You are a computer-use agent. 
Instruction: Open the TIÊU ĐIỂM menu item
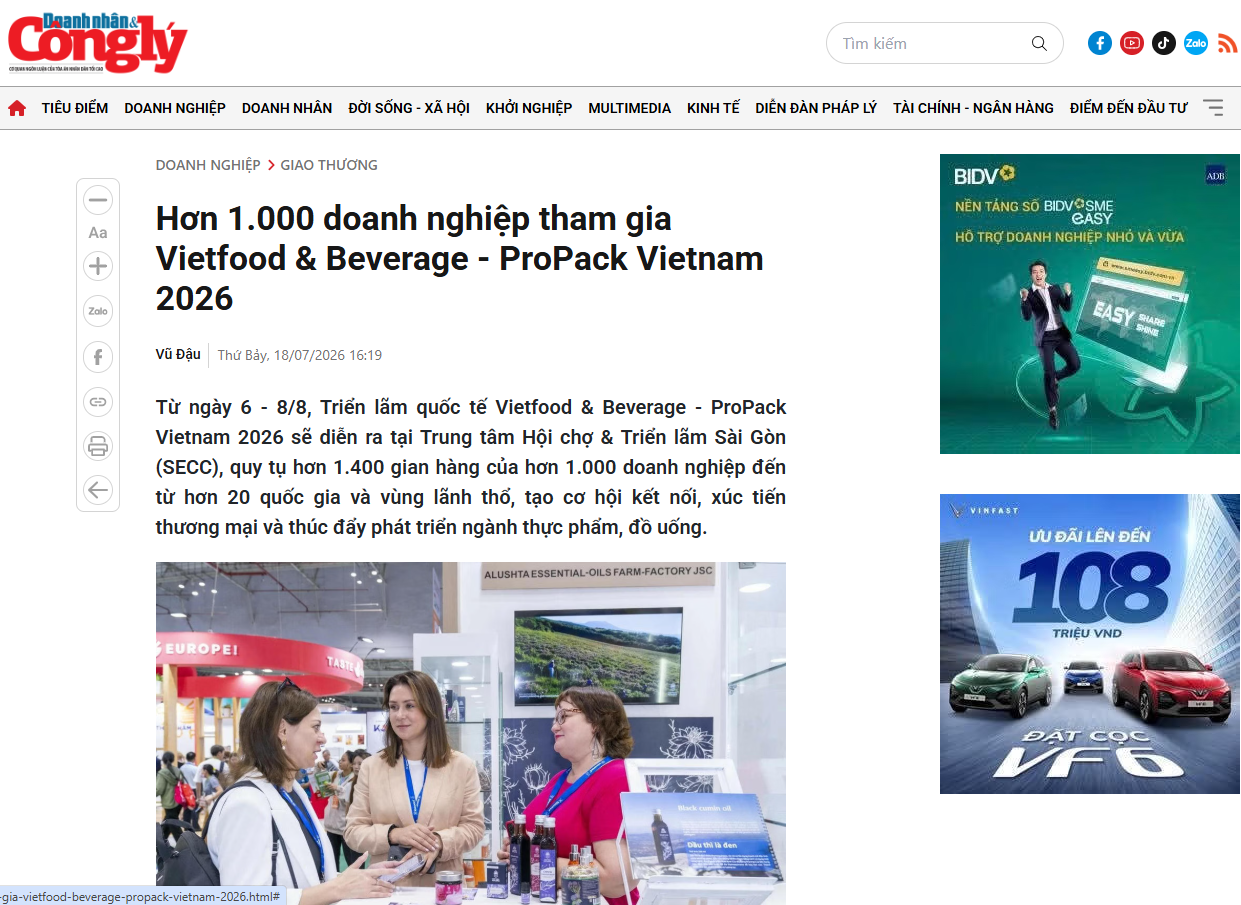coord(75,108)
